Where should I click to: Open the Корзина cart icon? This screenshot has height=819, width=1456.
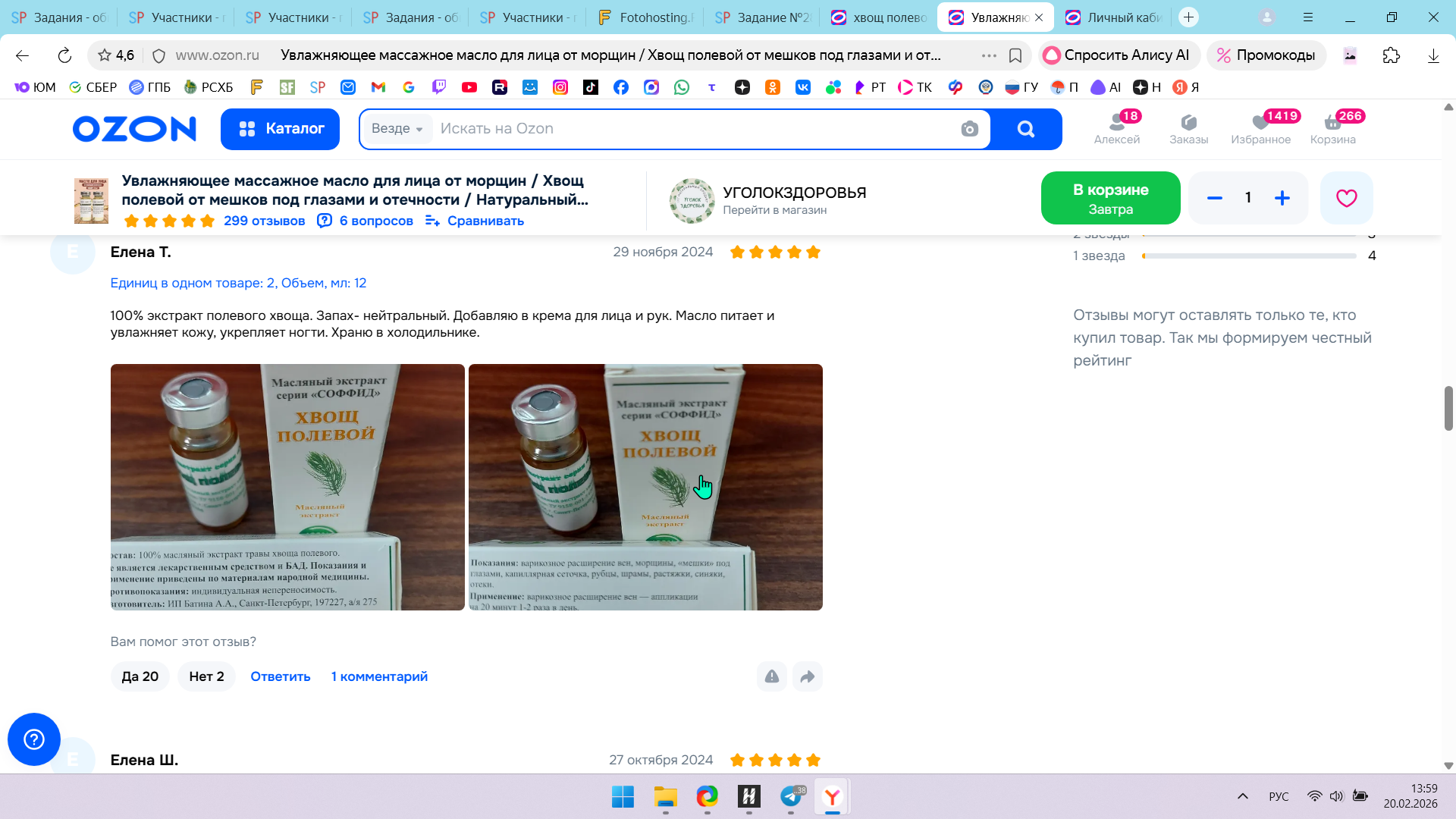click(1332, 128)
